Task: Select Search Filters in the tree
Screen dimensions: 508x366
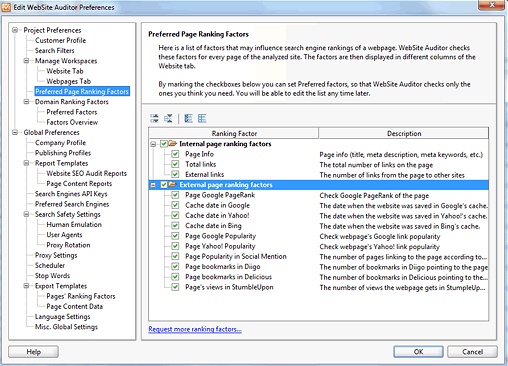Action: 55,51
